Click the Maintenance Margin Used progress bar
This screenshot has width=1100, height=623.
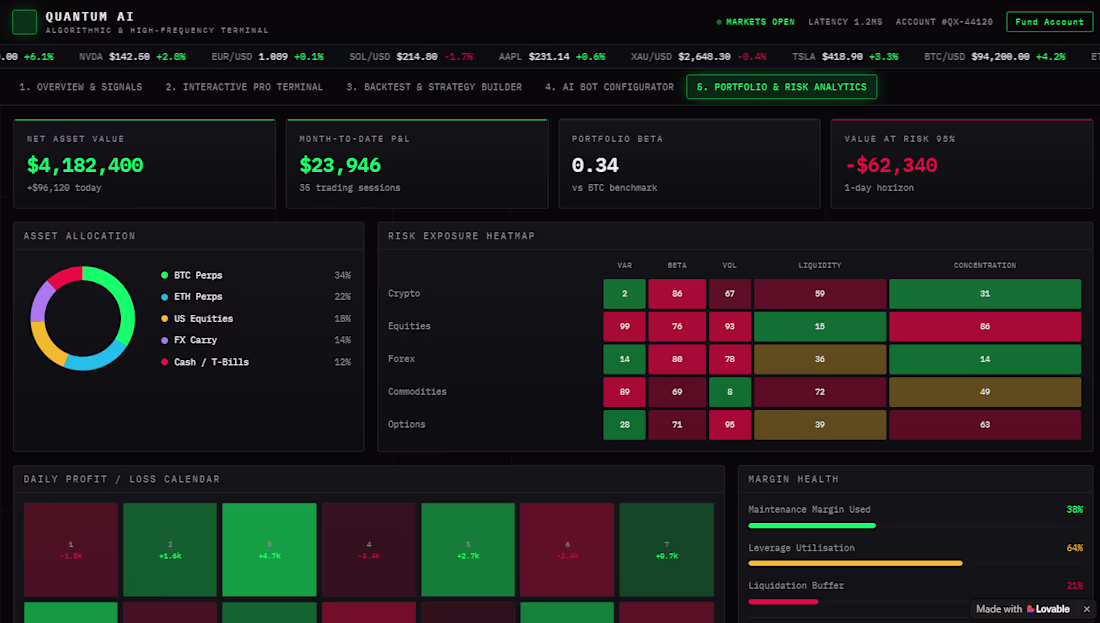915,525
